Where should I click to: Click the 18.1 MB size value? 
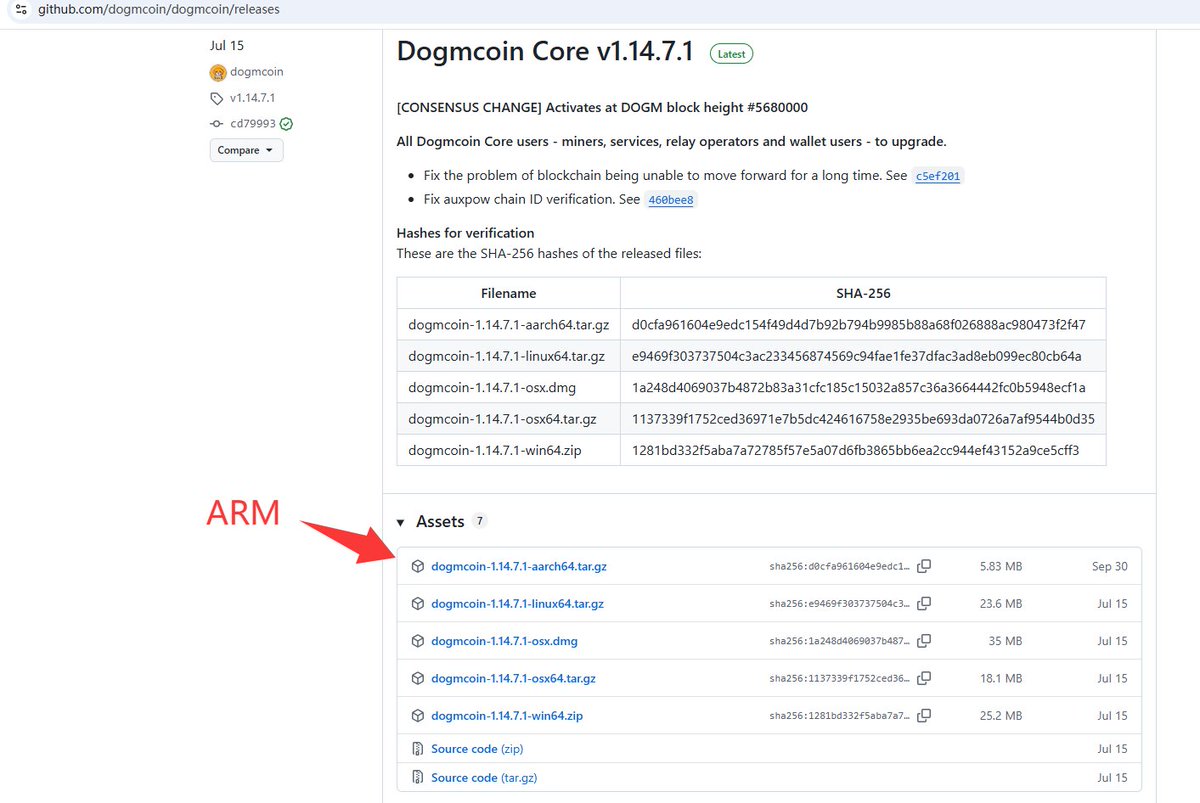(1001, 678)
